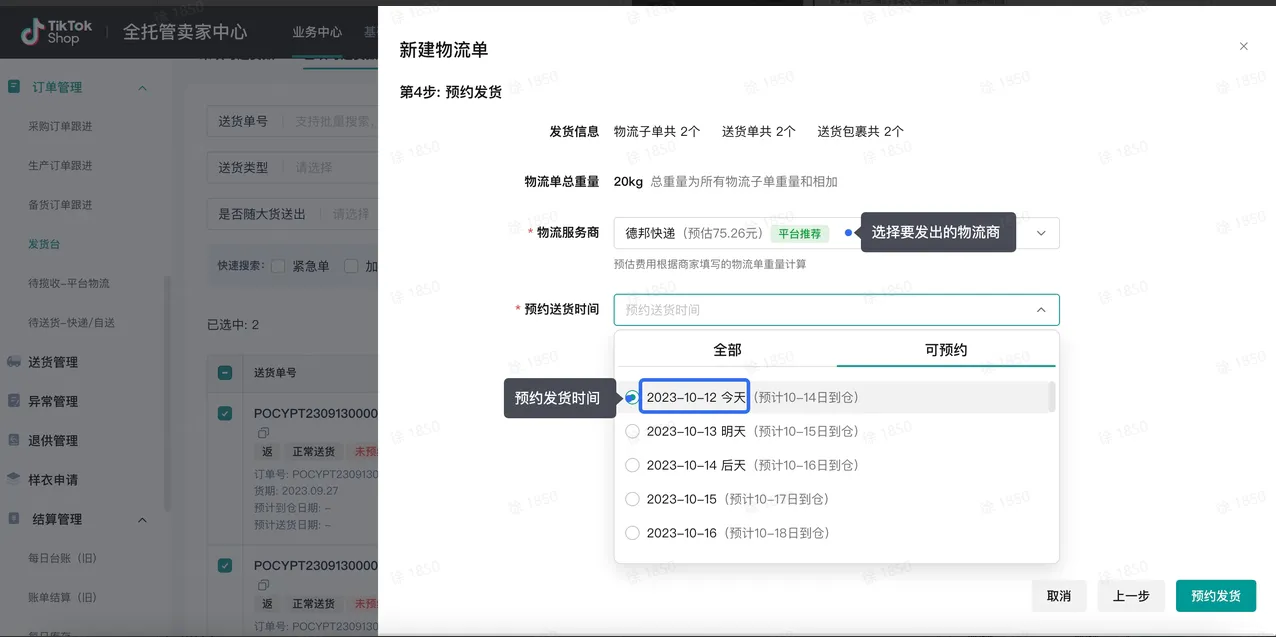Collapse the 结算管理 menu chevron
The image size is (1276, 637).
[x=142, y=520]
